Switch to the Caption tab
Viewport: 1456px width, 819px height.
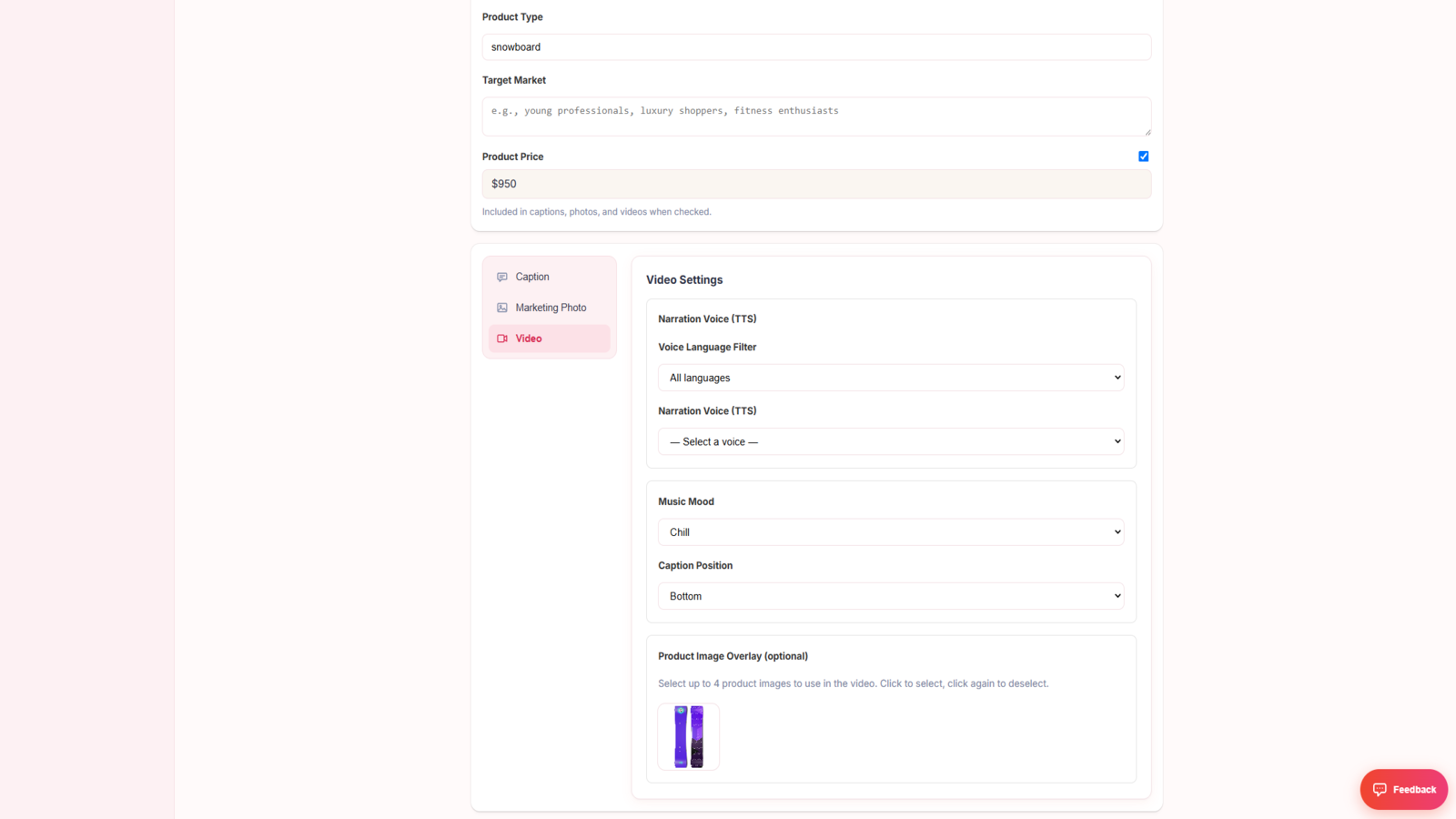[550, 277]
